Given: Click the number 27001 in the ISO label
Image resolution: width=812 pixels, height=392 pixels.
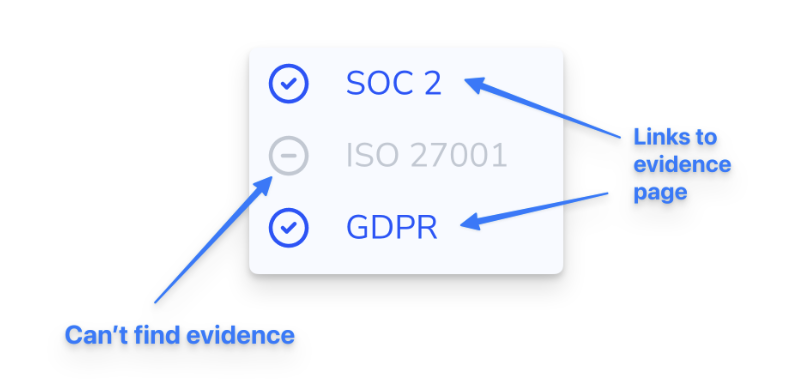Looking at the screenshot, I should tap(459, 155).
